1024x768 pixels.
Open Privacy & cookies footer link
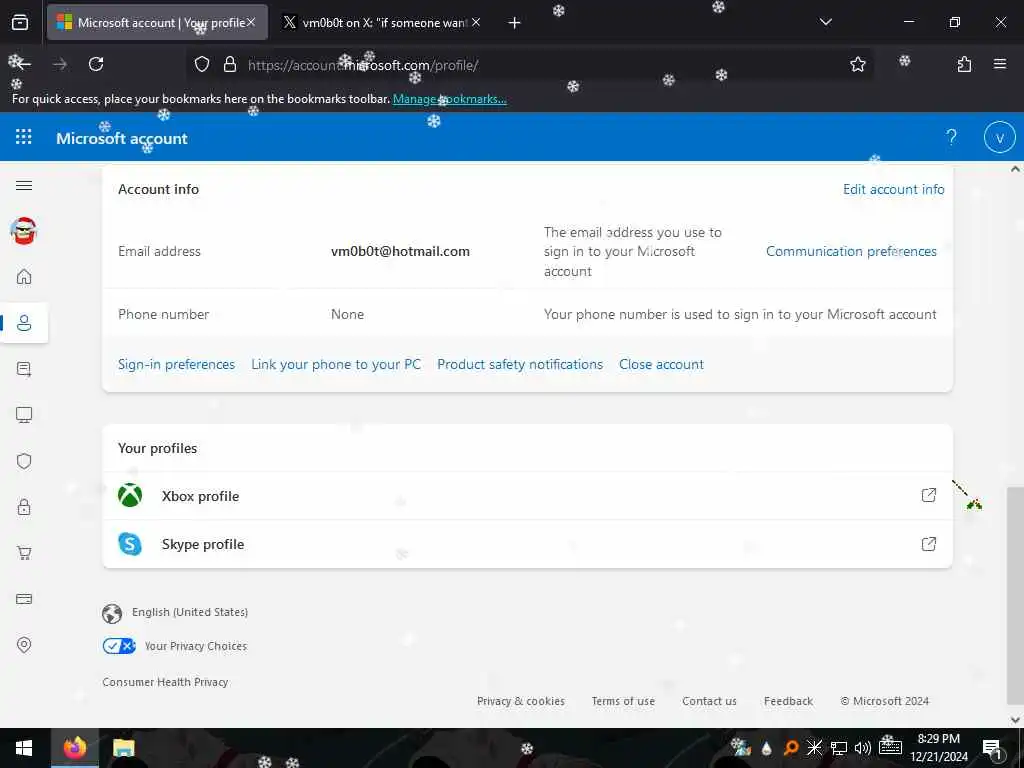click(520, 701)
